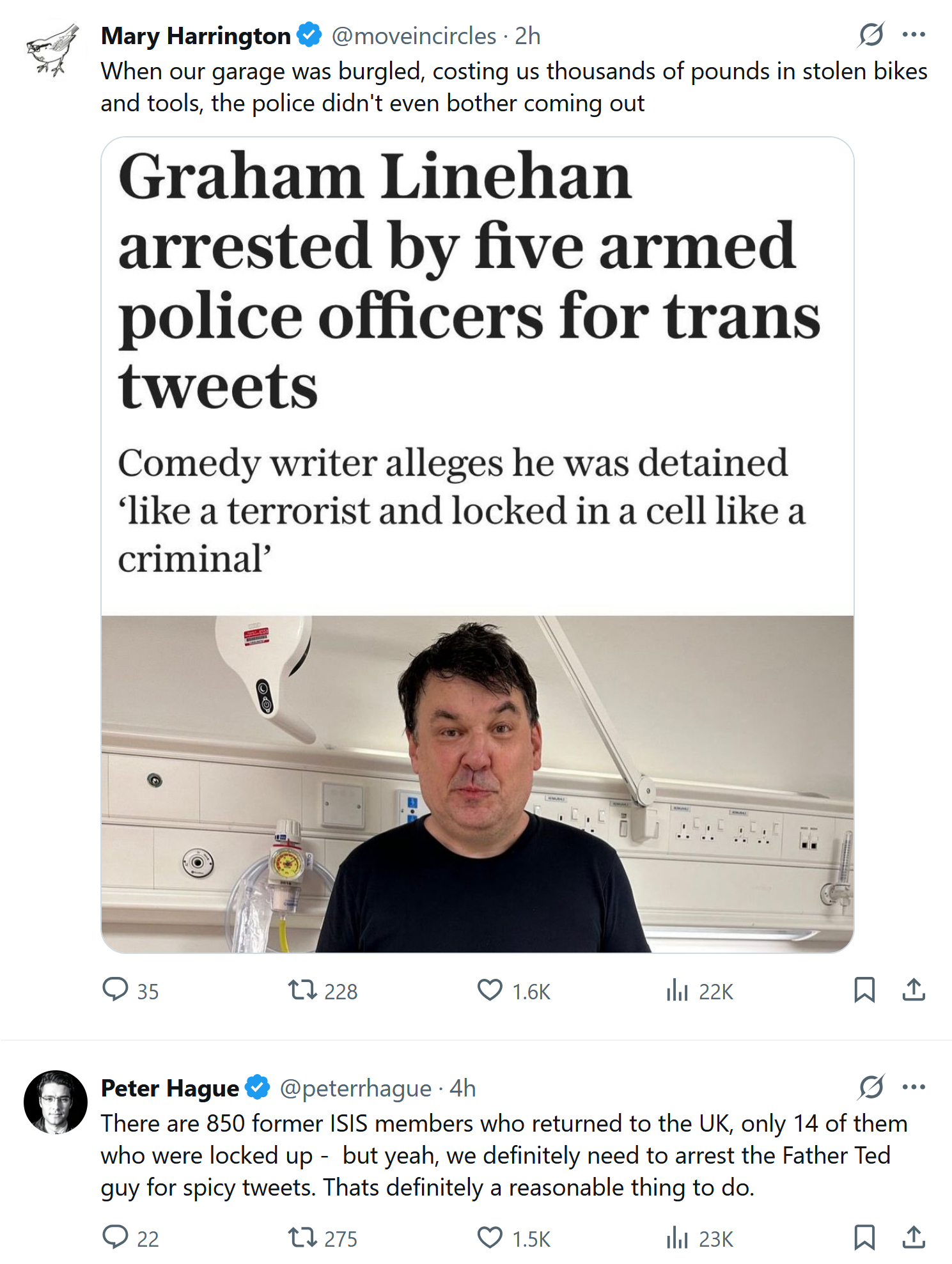The image size is (952, 1264).
Task: Open Grok icon on Mary Harrington's tweet
Action: pos(871,35)
